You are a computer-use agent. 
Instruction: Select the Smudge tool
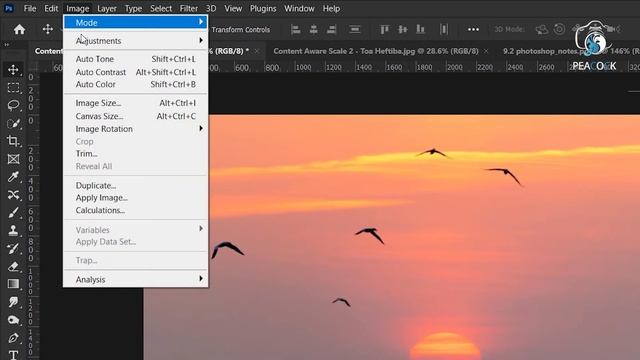pyautogui.click(x=13, y=302)
